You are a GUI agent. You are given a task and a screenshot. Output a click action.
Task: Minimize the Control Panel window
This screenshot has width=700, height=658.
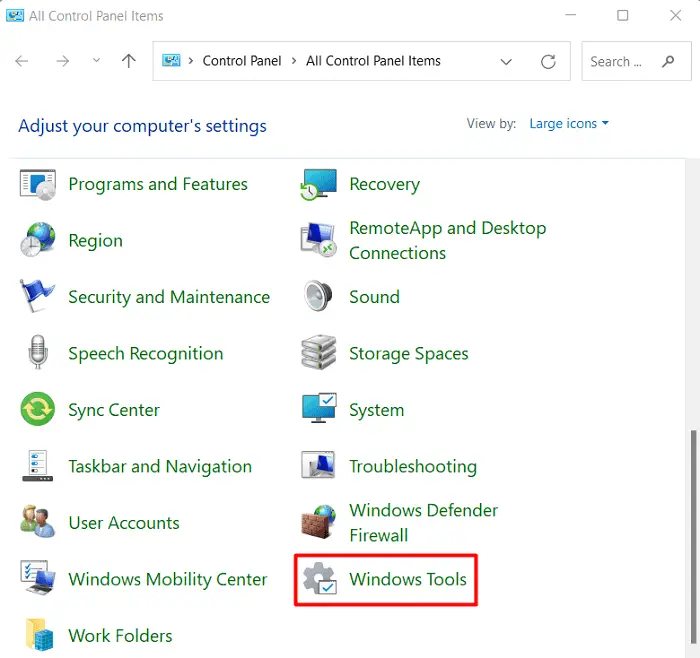point(571,15)
